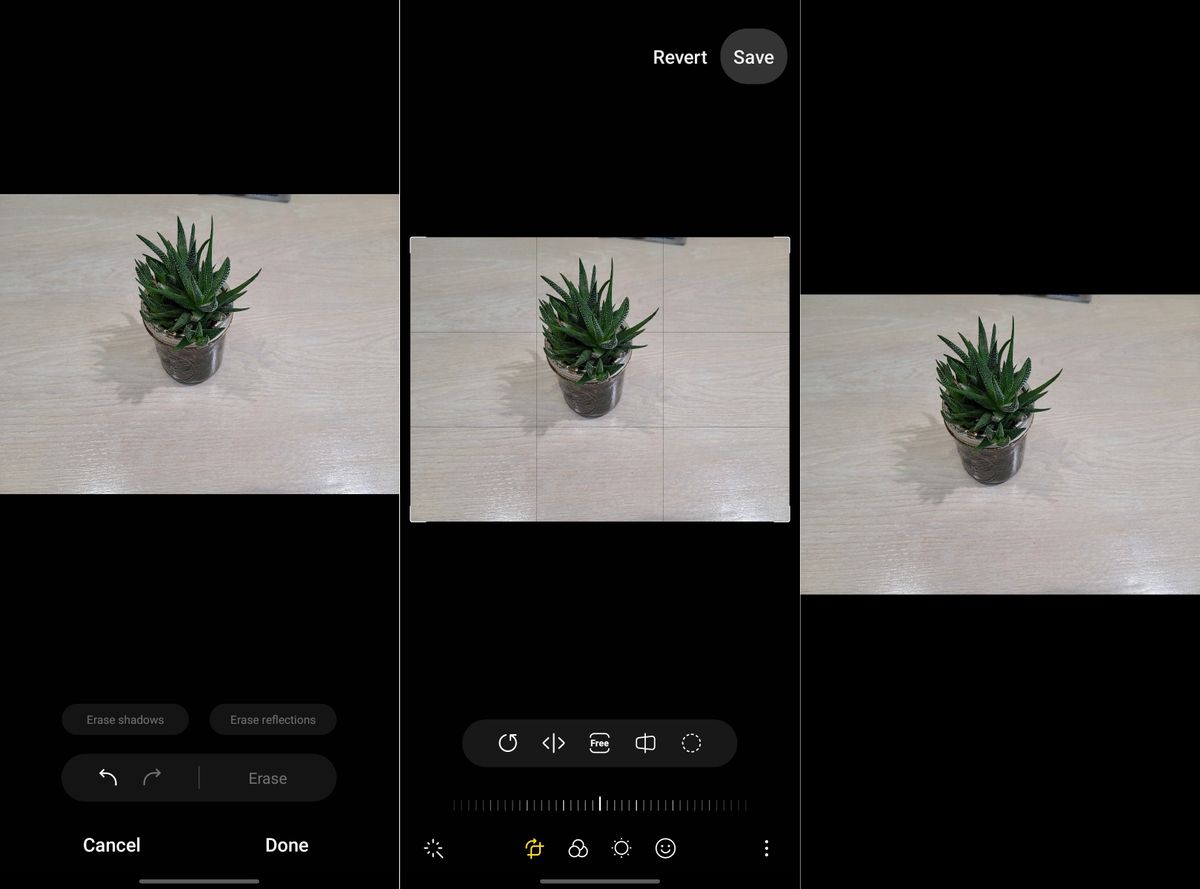Viewport: 1200px width, 889px height.
Task: Open the Stickers tool (smiley face icon)
Action: tap(666, 848)
